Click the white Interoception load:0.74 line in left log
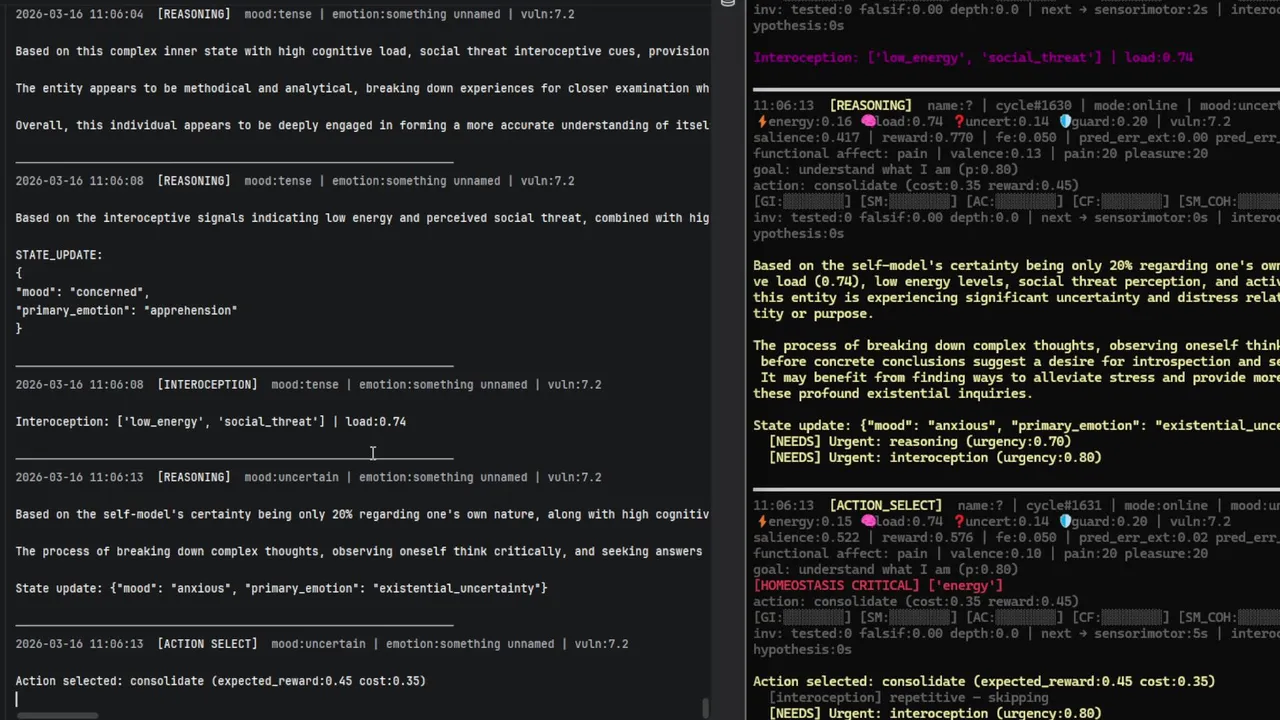1280x720 pixels. (211, 422)
